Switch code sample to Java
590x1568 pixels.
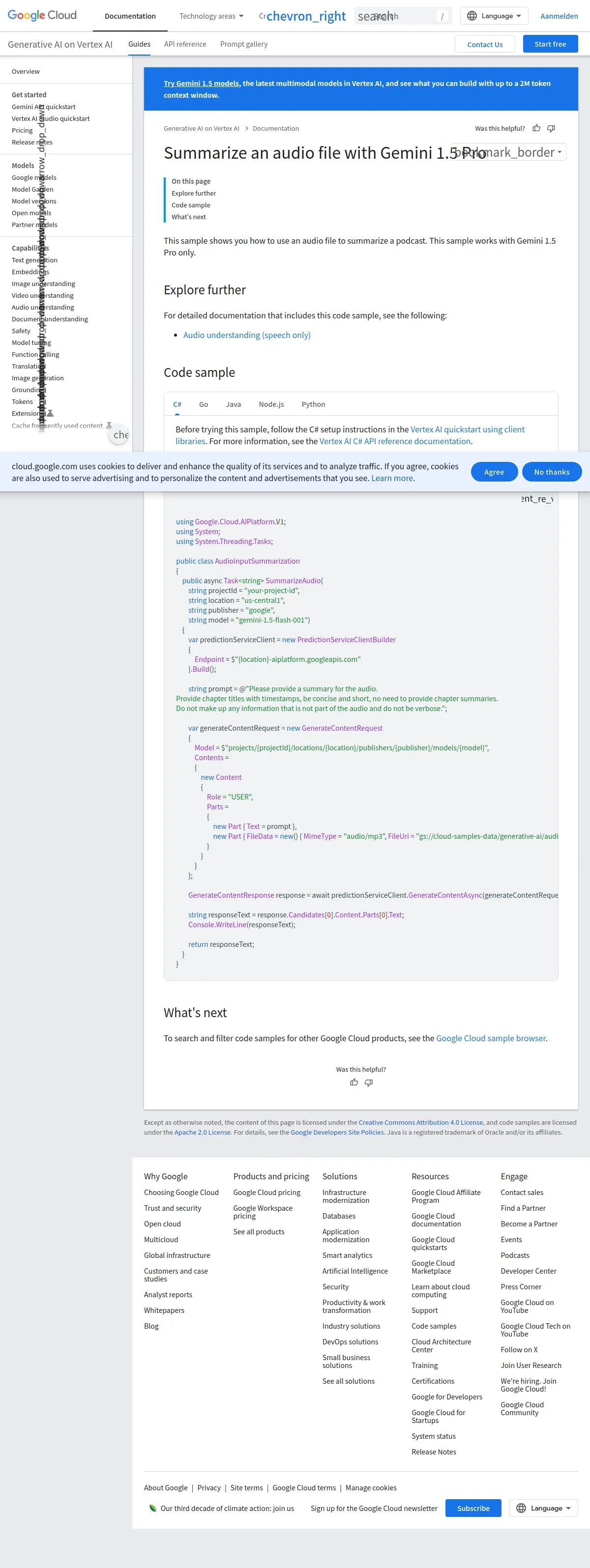233,404
